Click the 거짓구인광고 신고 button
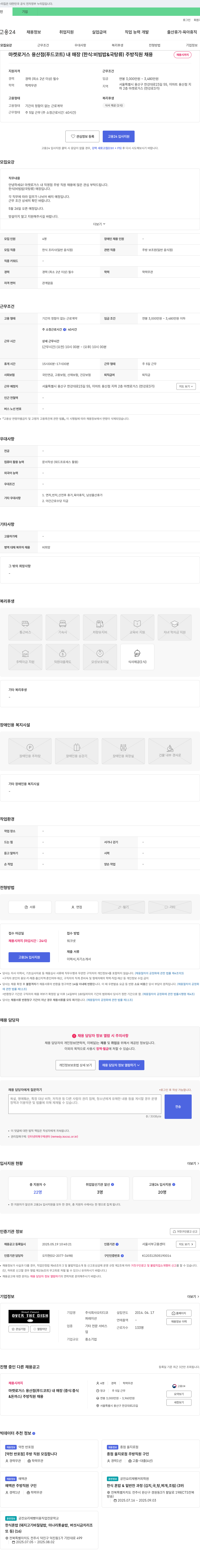Screen dimensions: 200x1568 (185, 1231)
